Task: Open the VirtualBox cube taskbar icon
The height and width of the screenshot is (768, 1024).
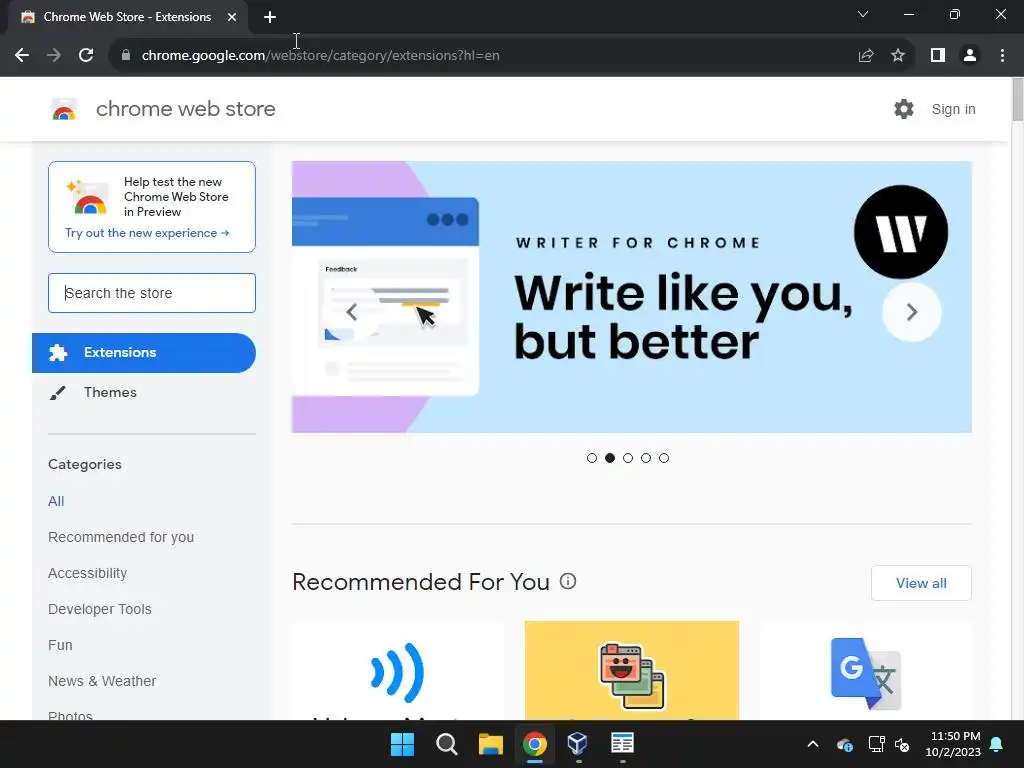Action: tap(578, 744)
